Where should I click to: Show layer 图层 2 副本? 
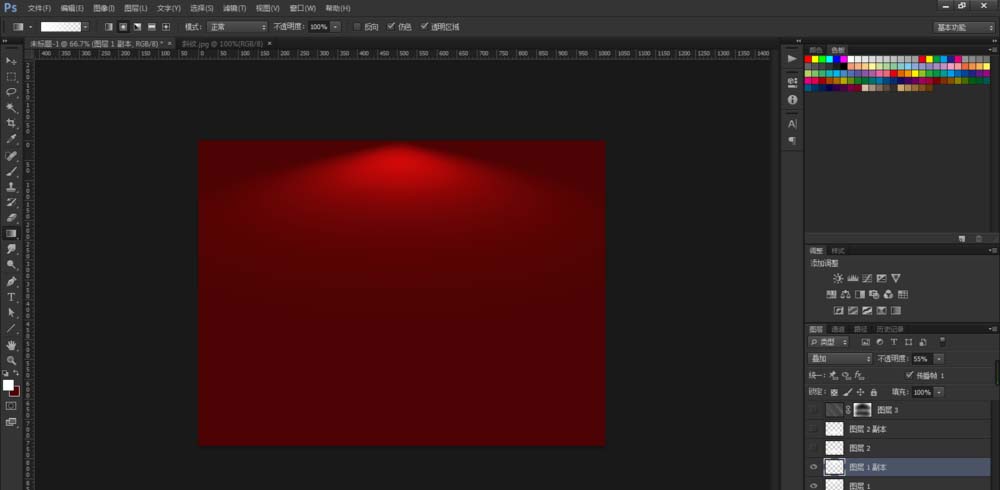click(813, 429)
